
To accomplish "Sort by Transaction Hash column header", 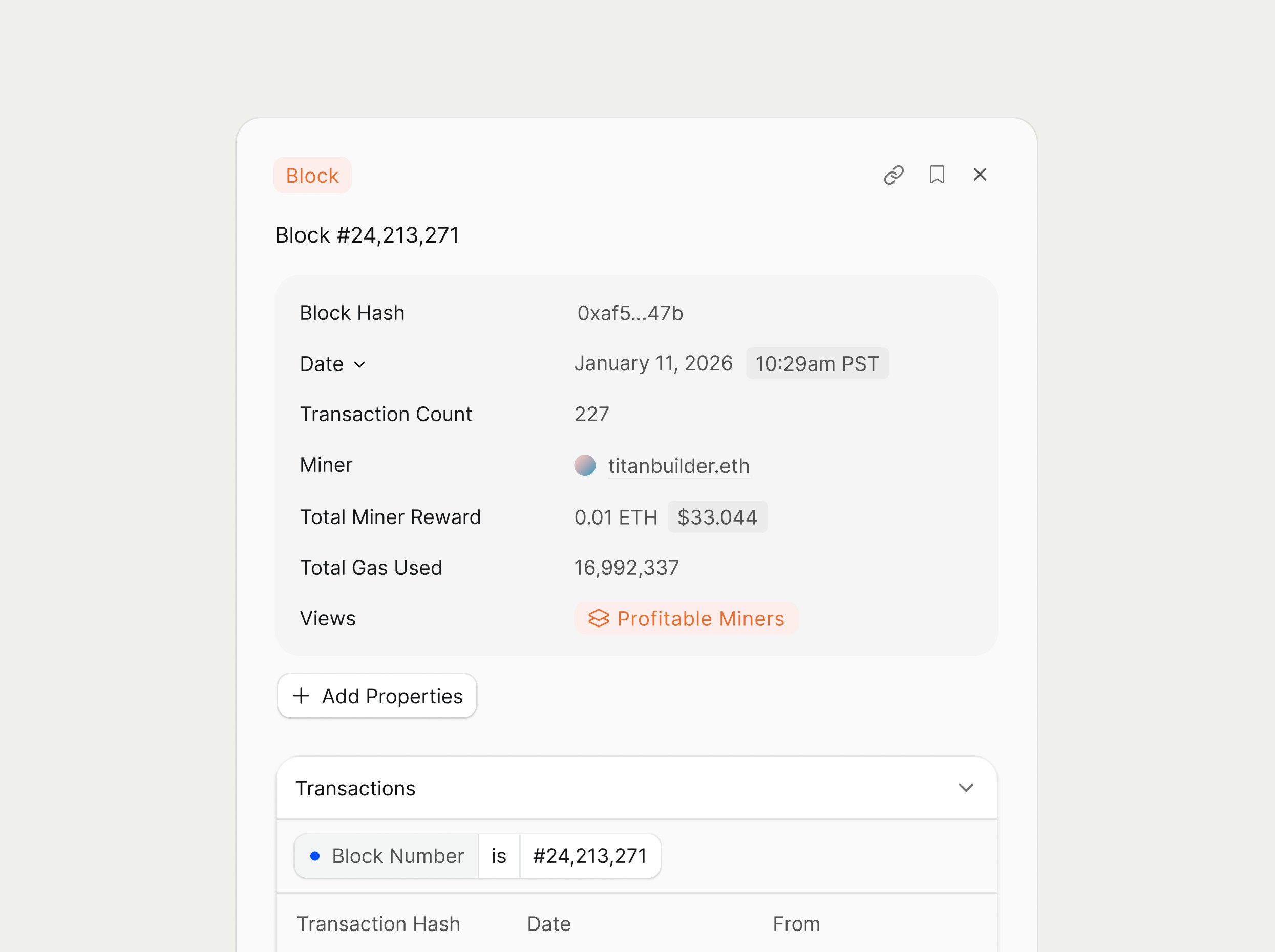I will [x=378, y=924].
